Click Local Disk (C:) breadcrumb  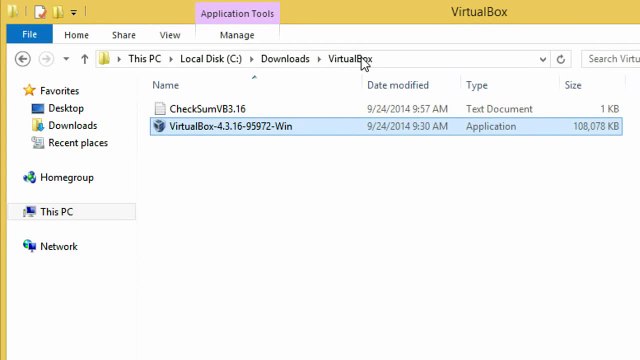tap(211, 59)
